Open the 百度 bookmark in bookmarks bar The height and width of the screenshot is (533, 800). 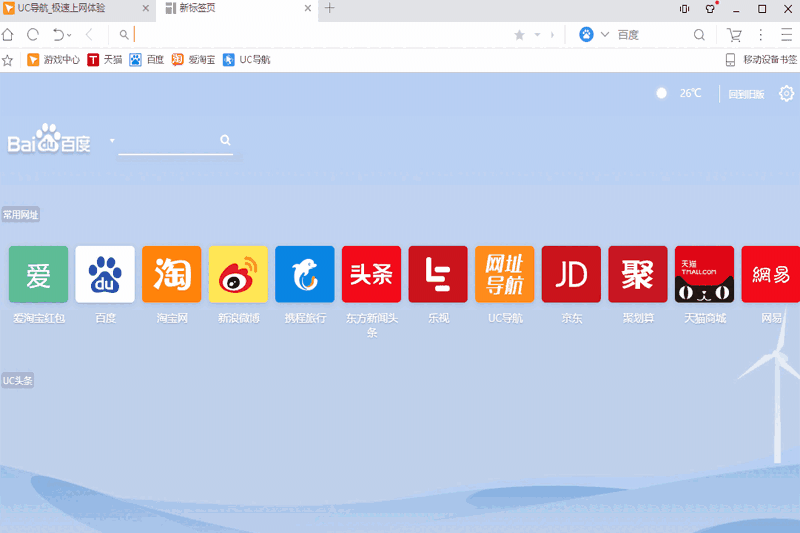point(146,60)
